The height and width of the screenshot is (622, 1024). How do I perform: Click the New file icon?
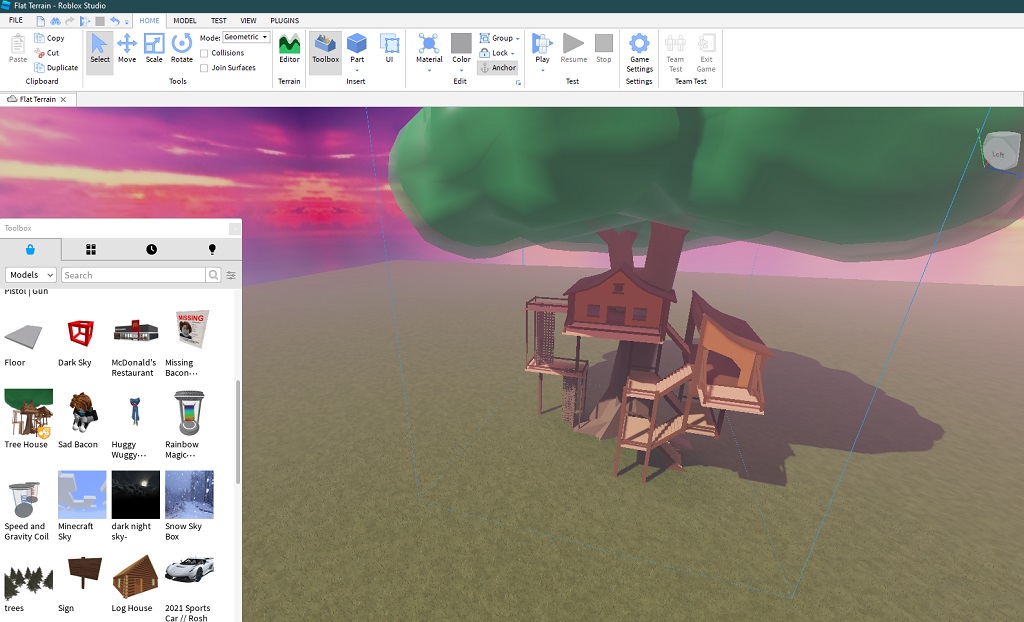pos(40,21)
